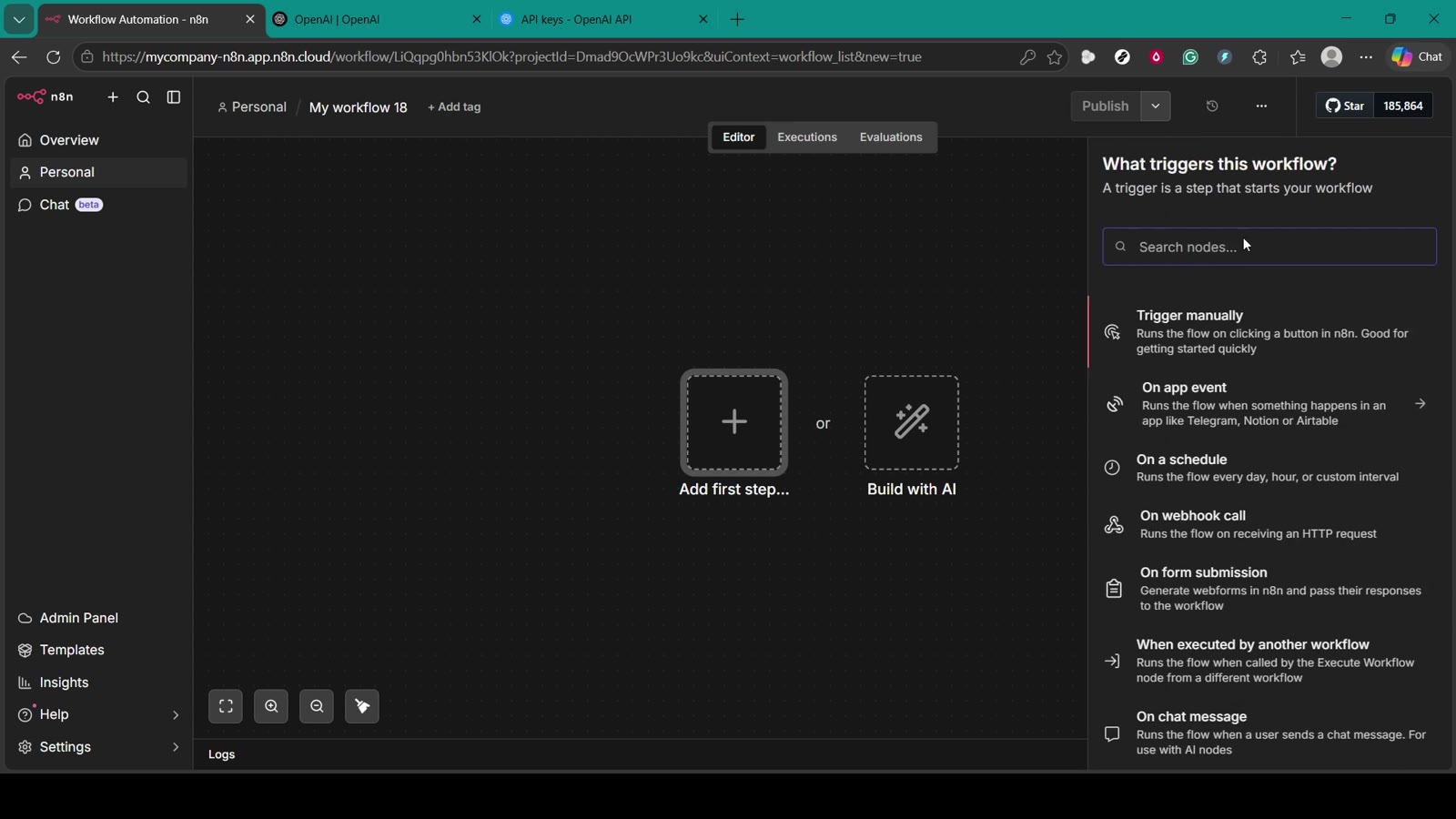Click the Publish button
Screen dimensions: 1456x819
(x=1105, y=106)
